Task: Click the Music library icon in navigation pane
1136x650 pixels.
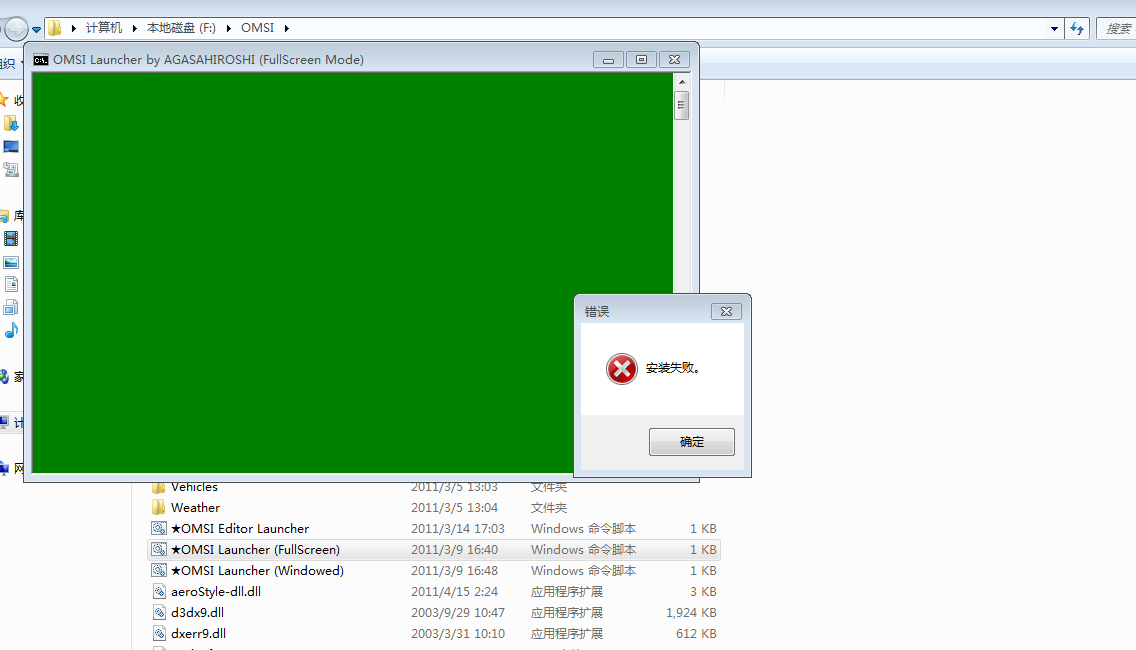Action: pos(10,331)
